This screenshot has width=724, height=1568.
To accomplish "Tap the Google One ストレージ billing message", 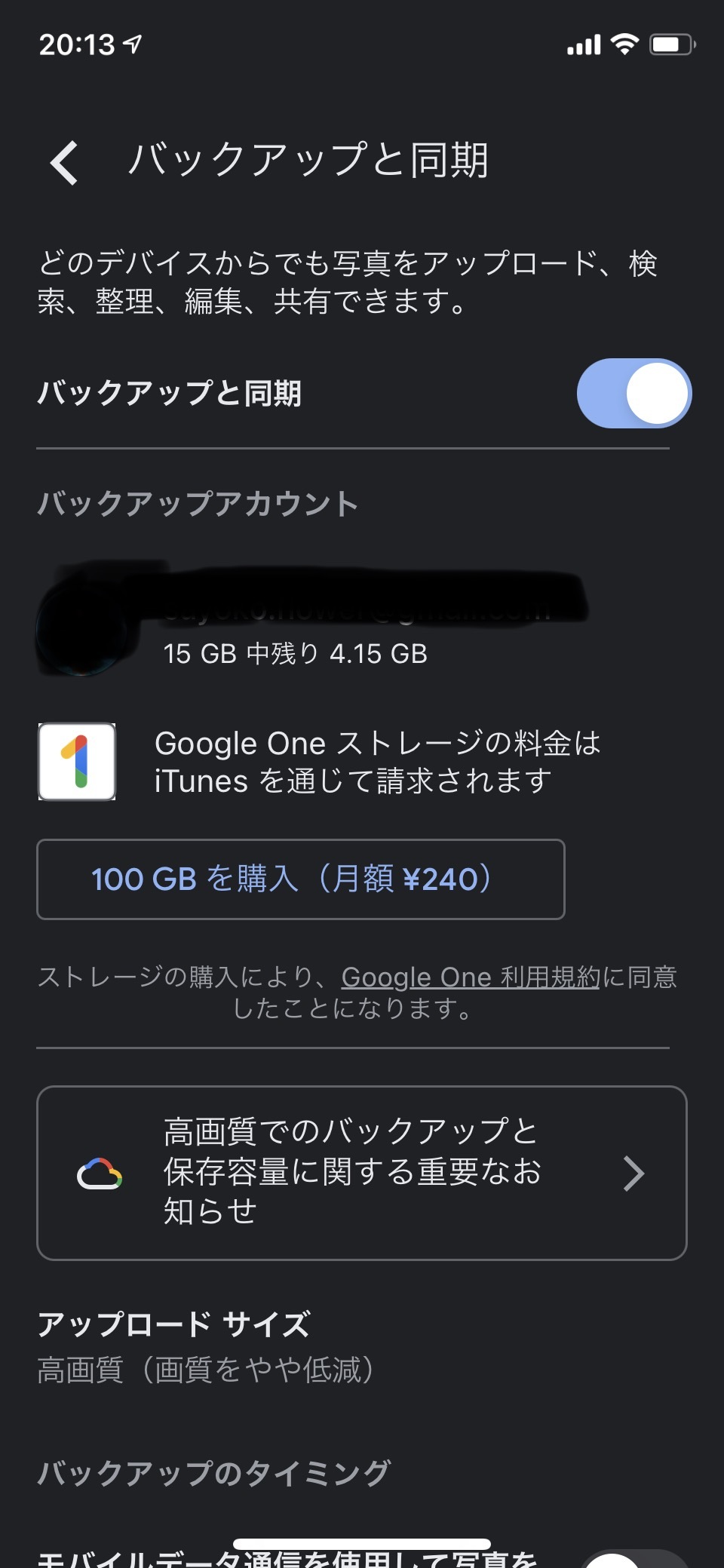I will 377,762.
